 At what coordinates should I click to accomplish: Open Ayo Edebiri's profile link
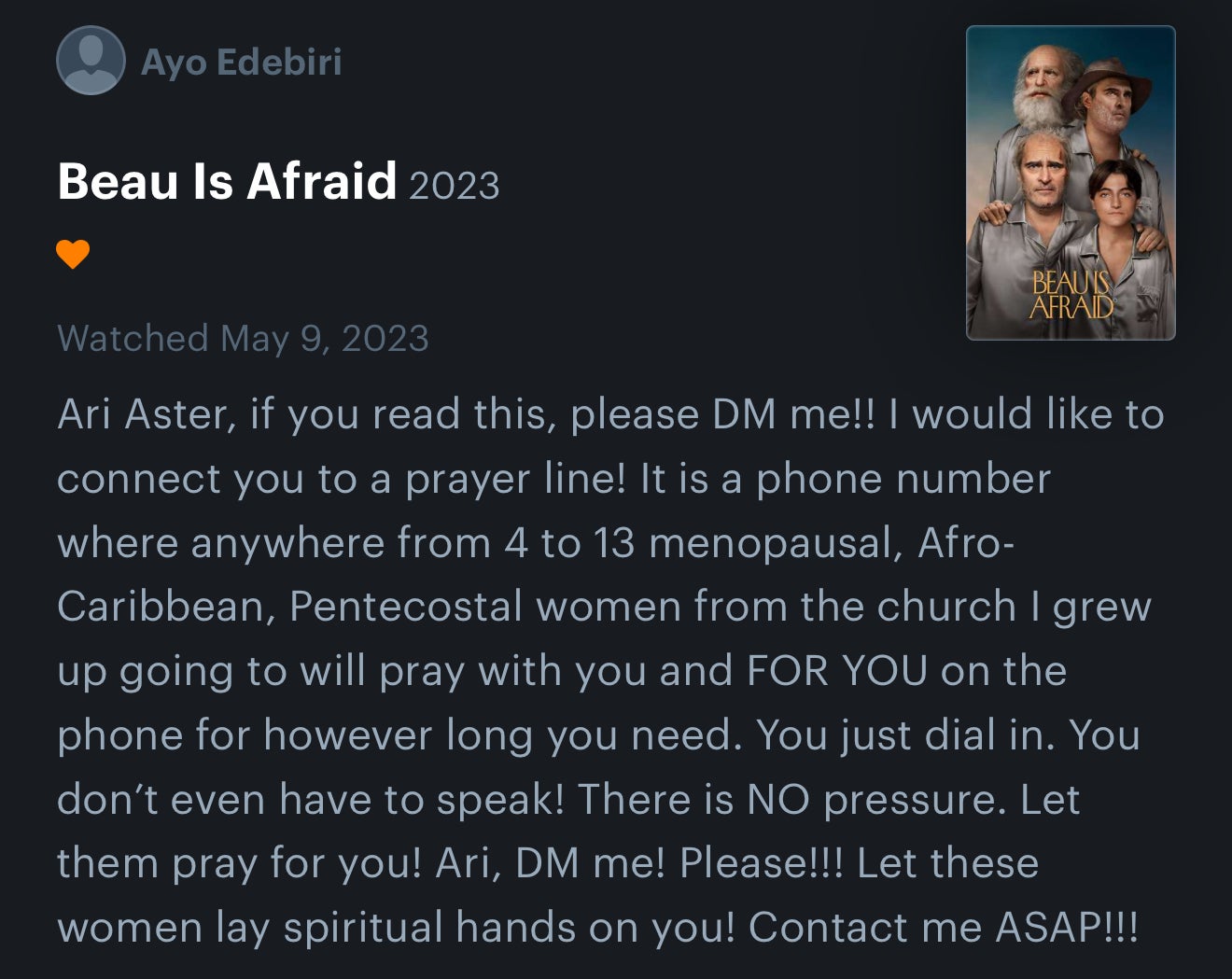[241, 63]
